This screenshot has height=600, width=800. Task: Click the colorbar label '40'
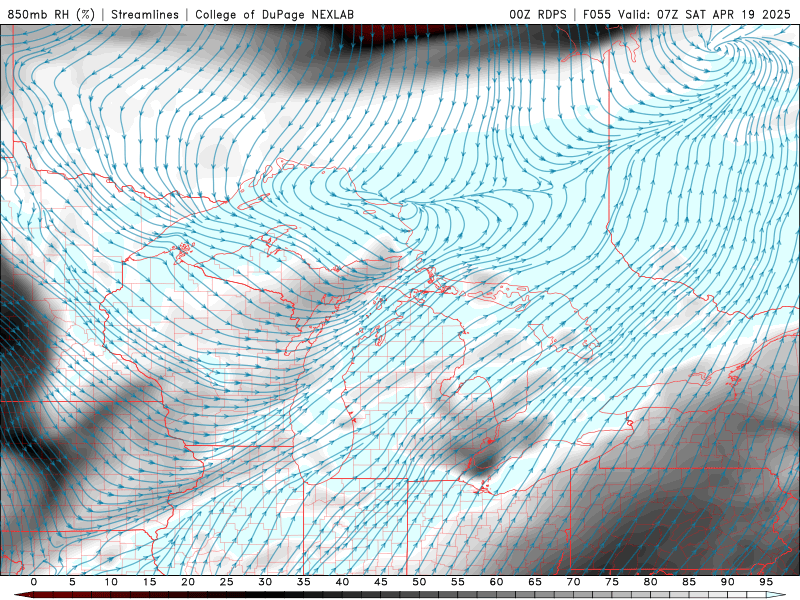[x=342, y=582]
